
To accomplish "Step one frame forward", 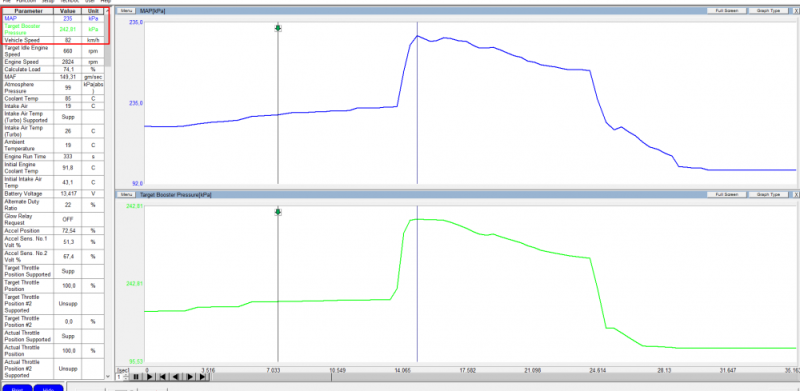I will click(x=189, y=377).
